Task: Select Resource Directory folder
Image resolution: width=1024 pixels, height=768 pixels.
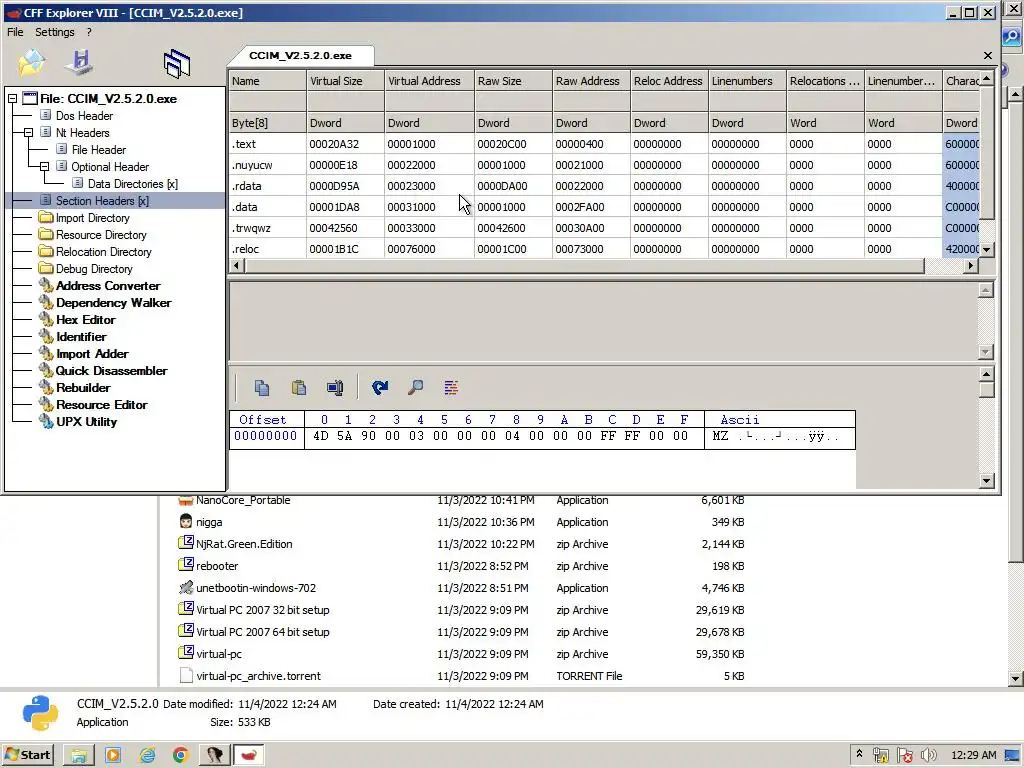Action: point(101,235)
